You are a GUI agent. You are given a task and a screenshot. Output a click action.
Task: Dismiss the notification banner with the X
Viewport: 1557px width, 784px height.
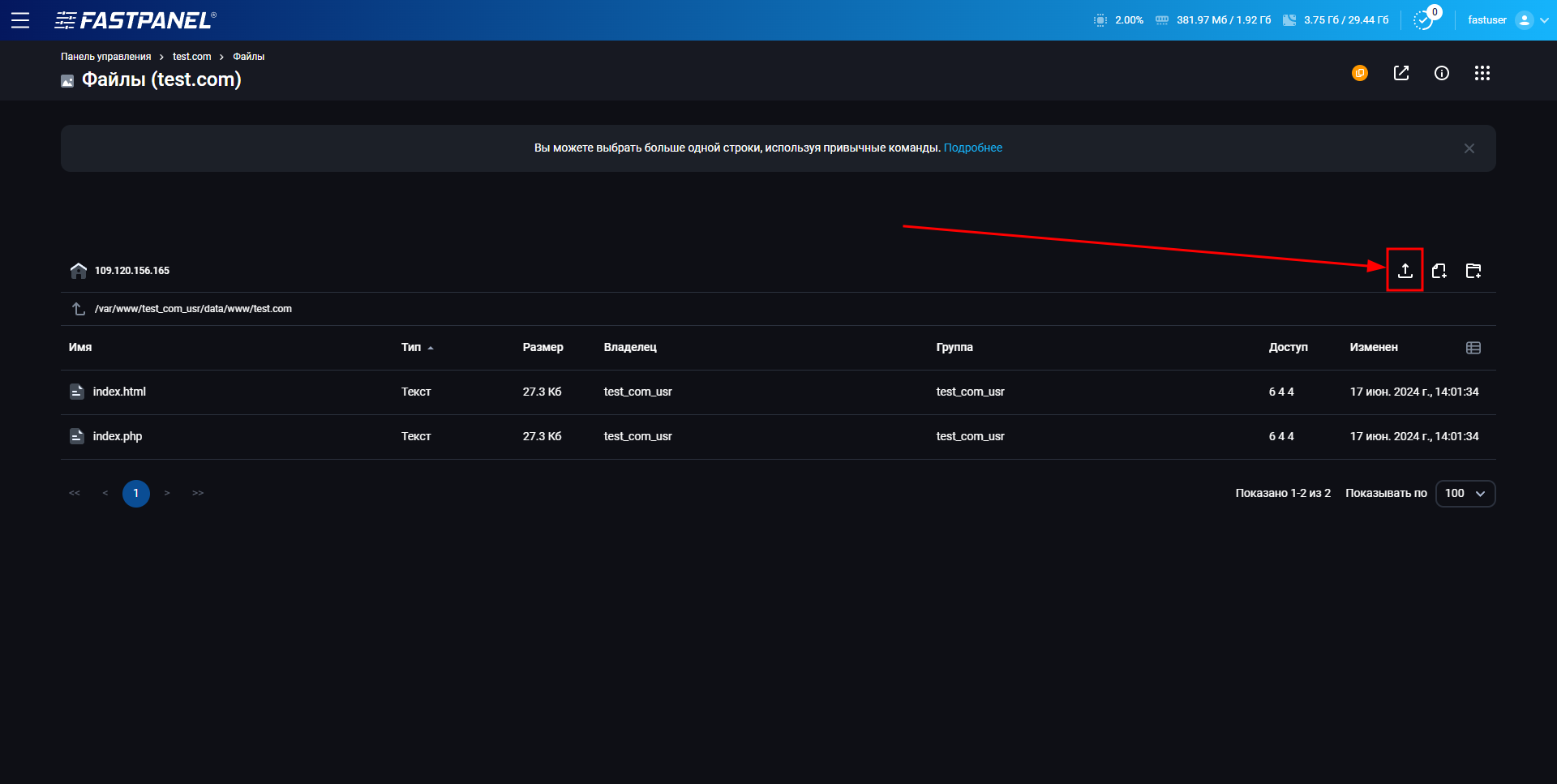tap(1469, 148)
